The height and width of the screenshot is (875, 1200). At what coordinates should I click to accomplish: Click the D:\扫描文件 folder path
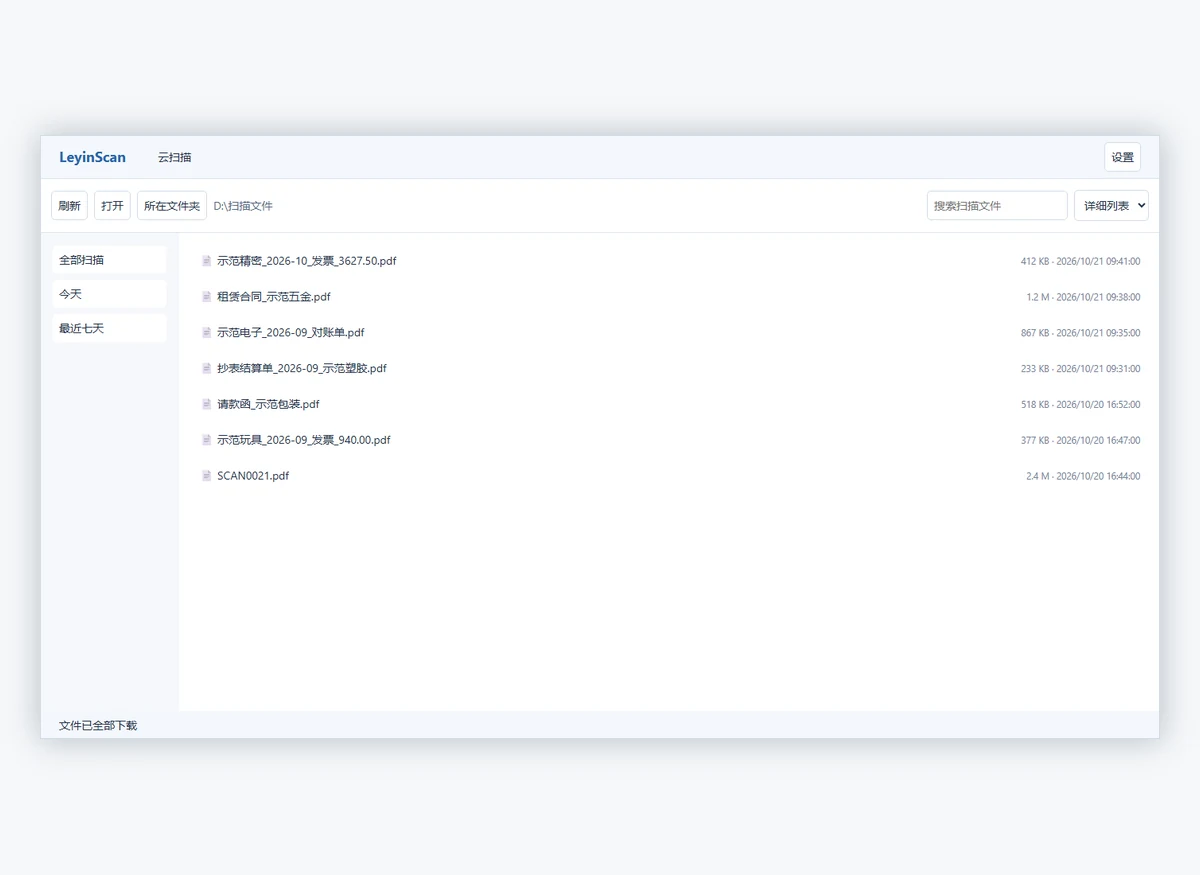pos(243,206)
